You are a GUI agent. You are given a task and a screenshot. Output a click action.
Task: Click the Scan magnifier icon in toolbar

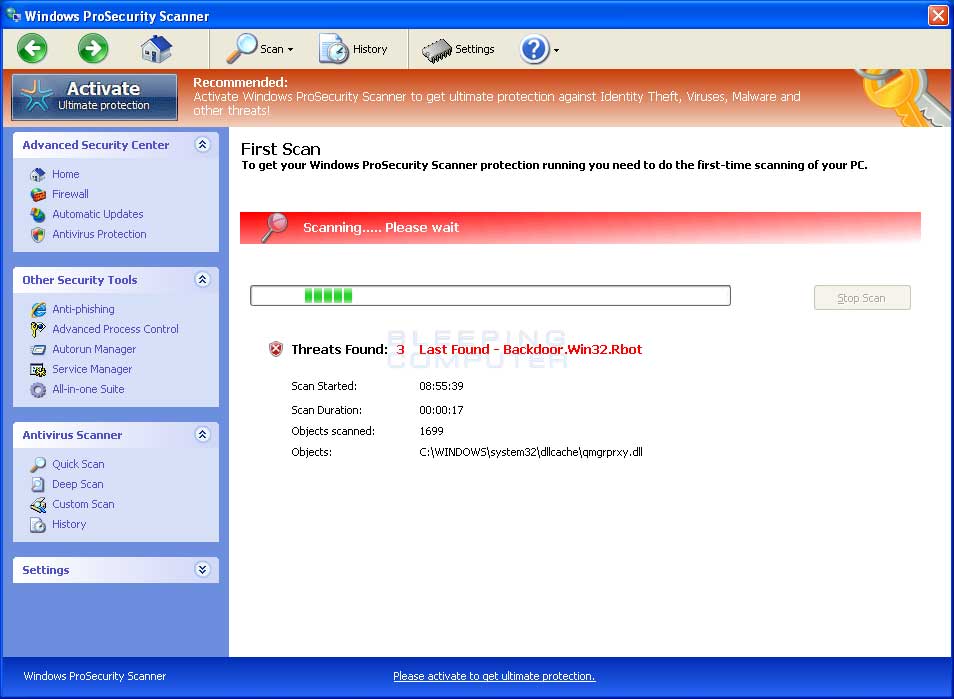pyautogui.click(x=242, y=49)
